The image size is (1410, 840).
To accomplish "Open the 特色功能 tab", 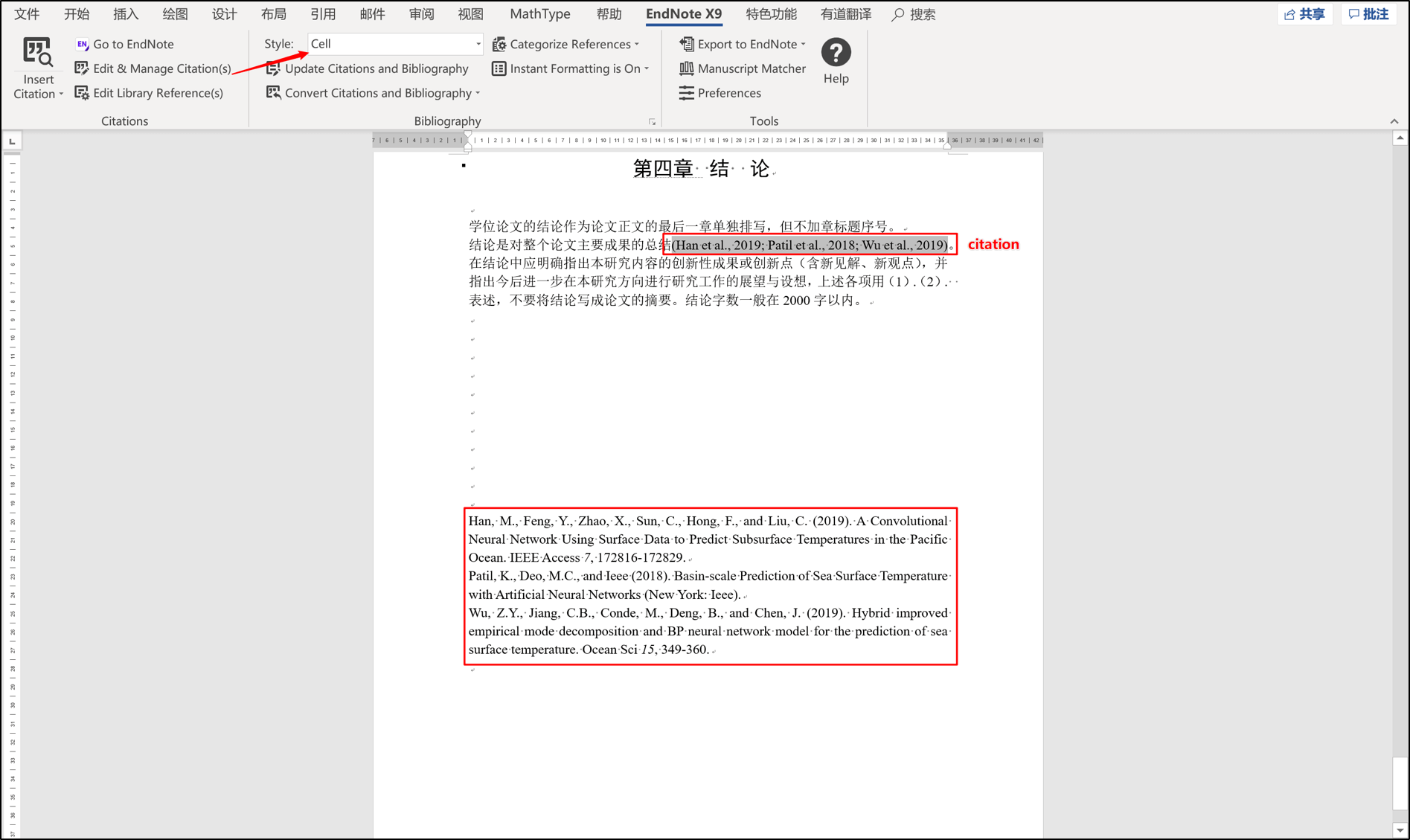I will (x=771, y=14).
